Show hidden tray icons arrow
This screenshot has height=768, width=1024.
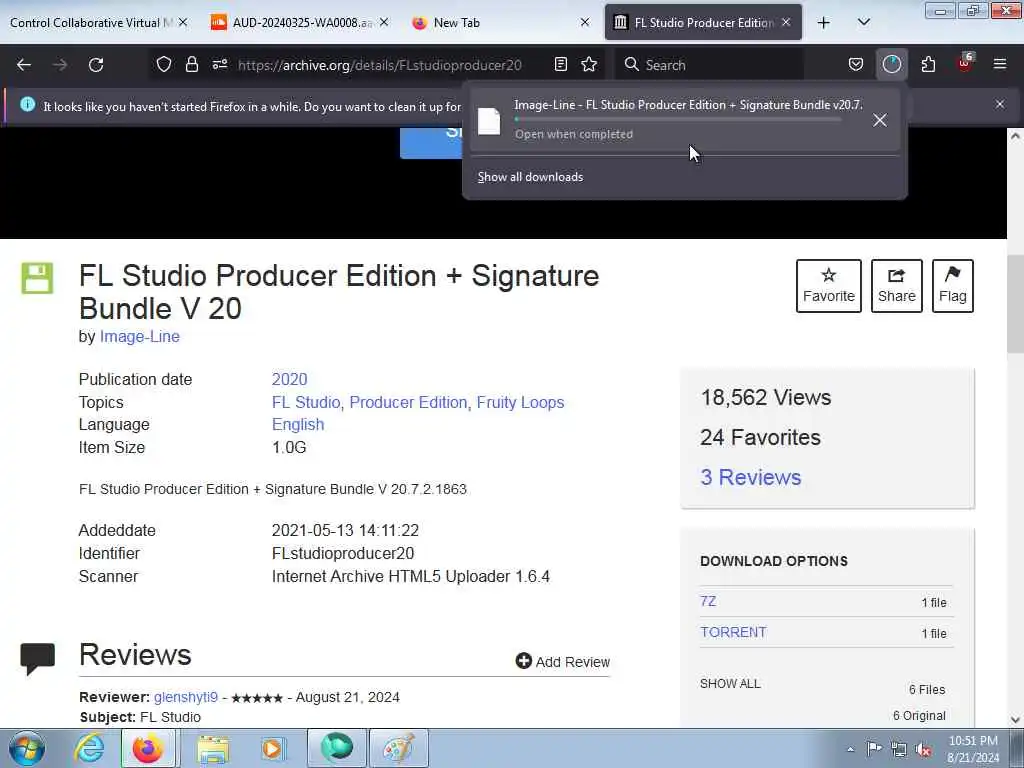850,749
